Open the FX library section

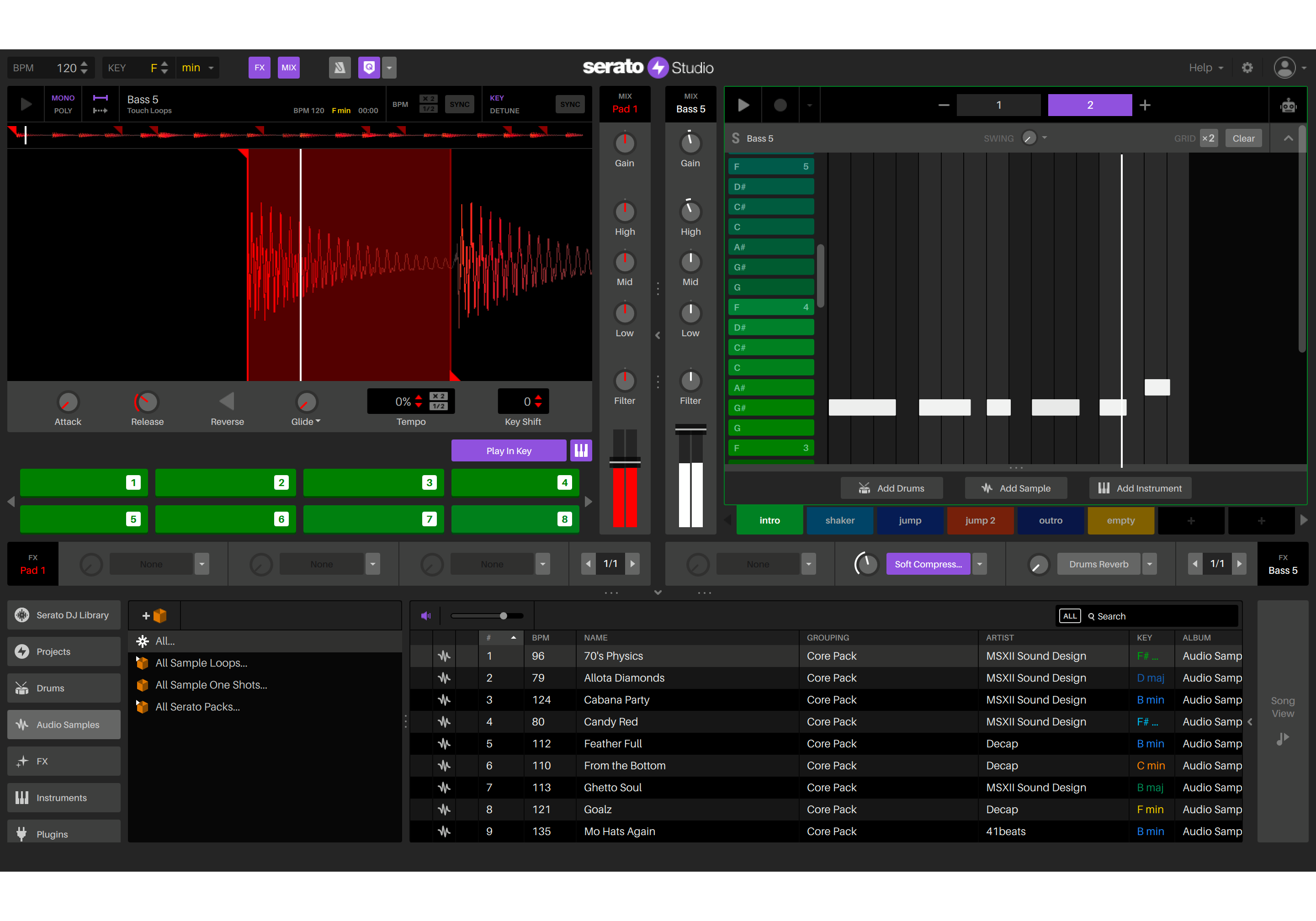click(64, 761)
